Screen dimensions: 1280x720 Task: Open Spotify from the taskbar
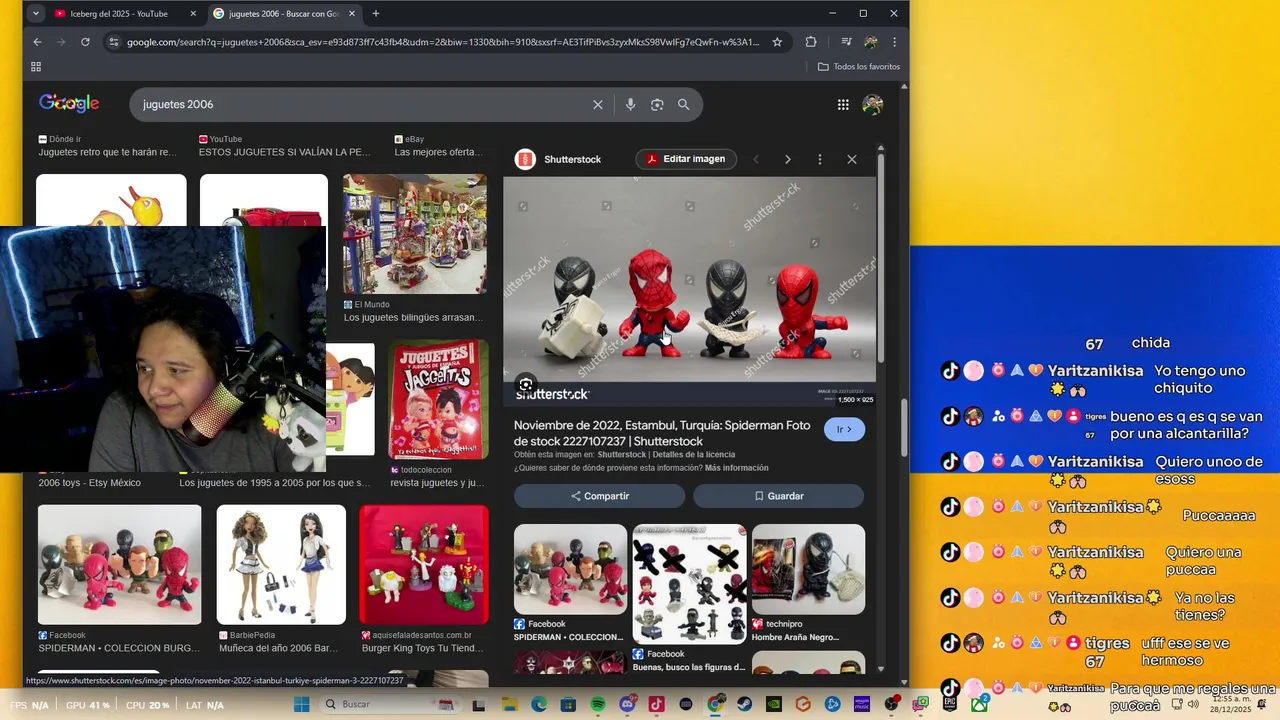598,704
